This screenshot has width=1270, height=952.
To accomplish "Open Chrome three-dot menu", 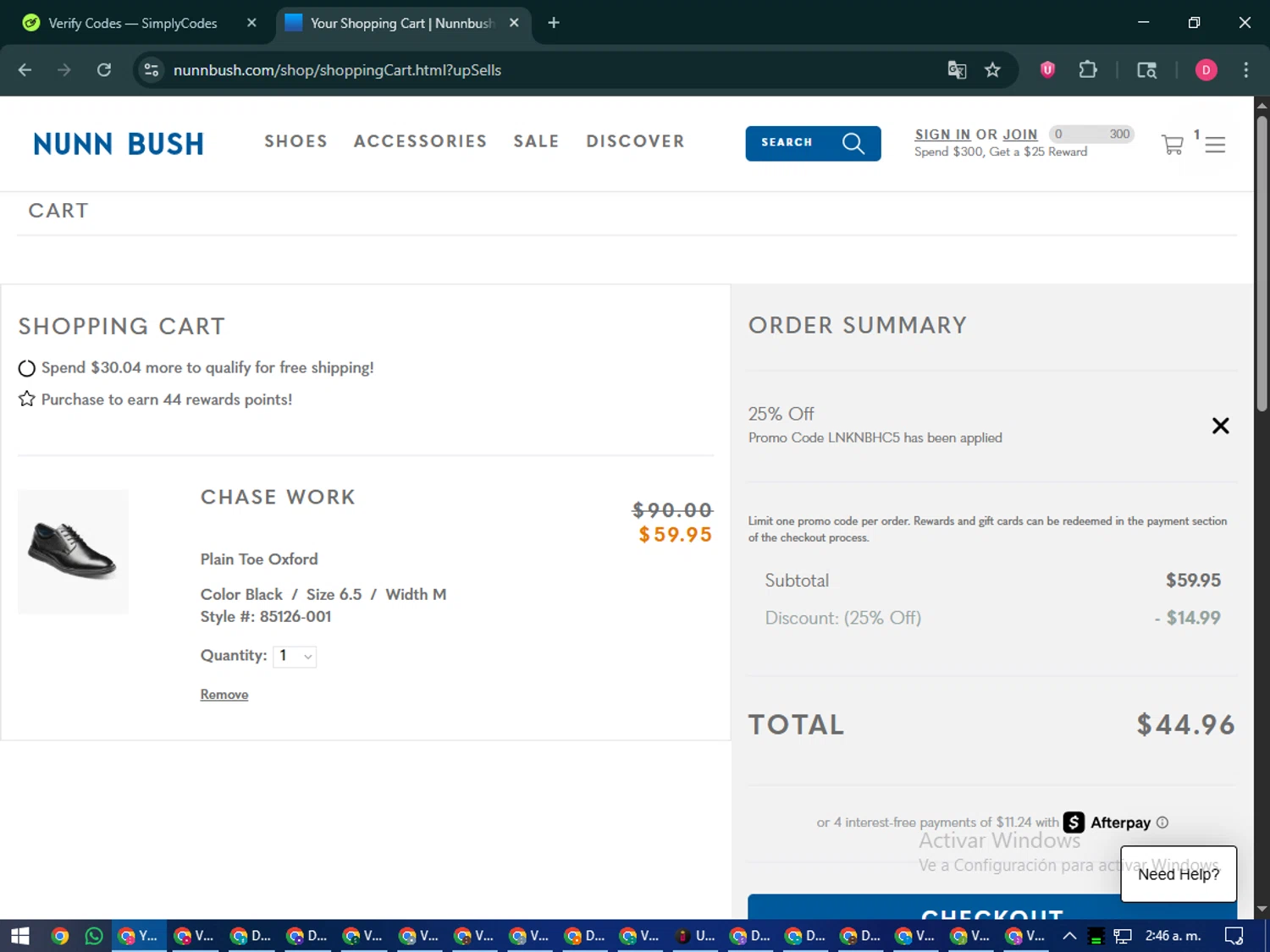I will click(x=1245, y=70).
